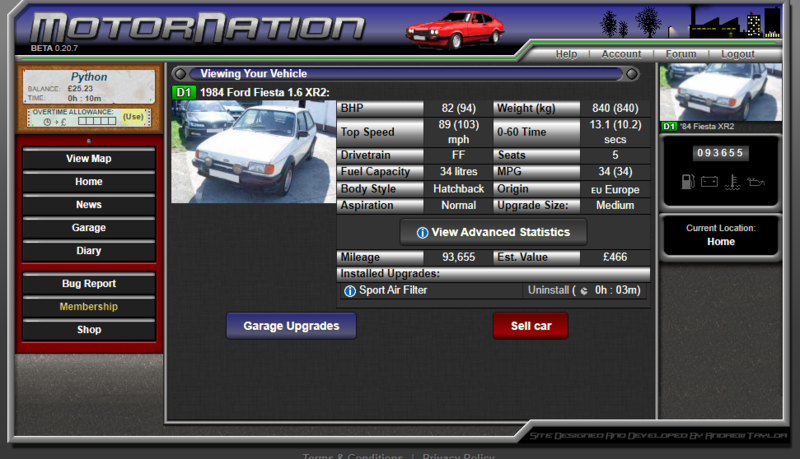
Task: Click the info icon beside Sport Air Filter
Action: point(349,291)
